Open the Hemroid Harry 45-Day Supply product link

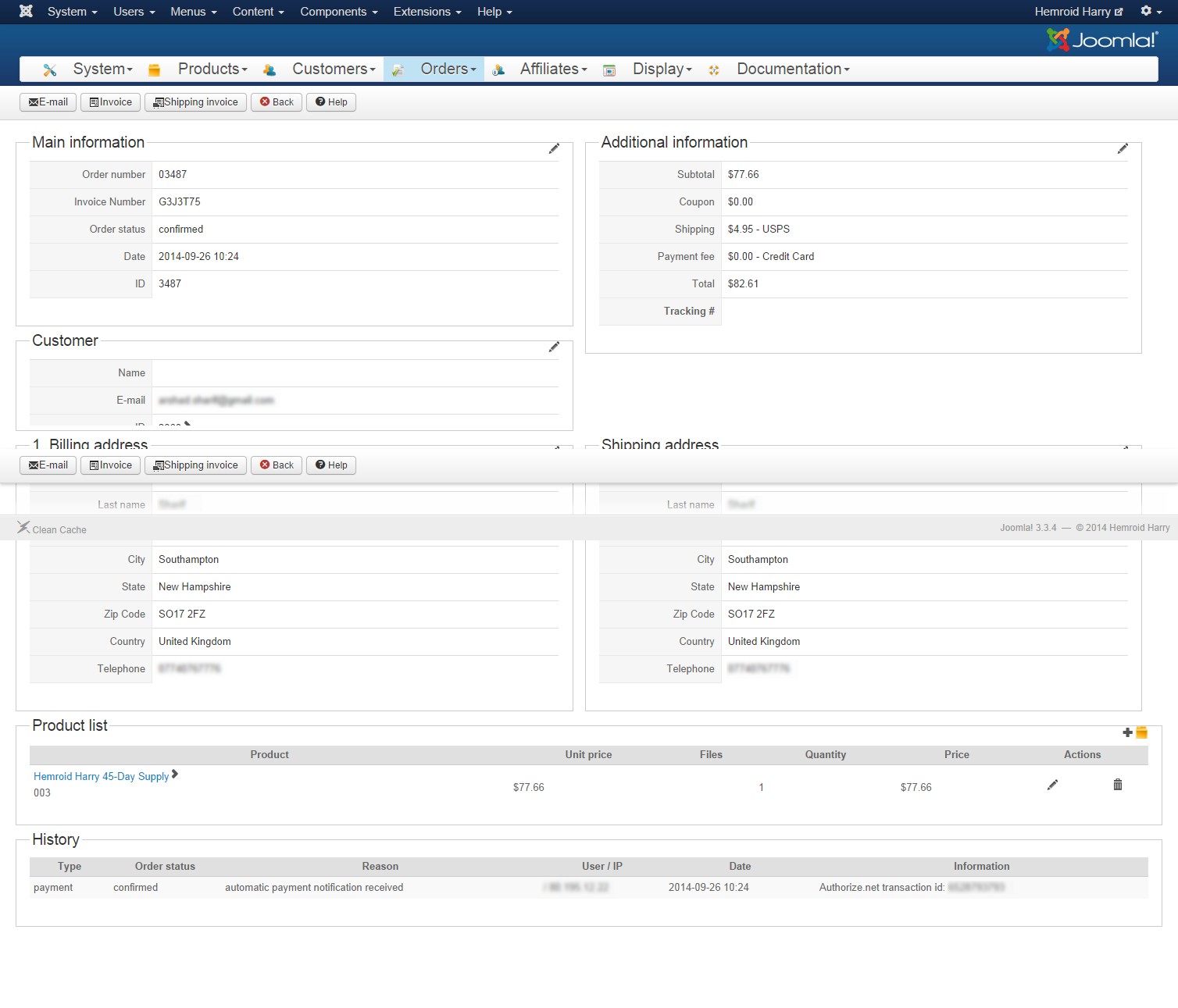(x=101, y=776)
